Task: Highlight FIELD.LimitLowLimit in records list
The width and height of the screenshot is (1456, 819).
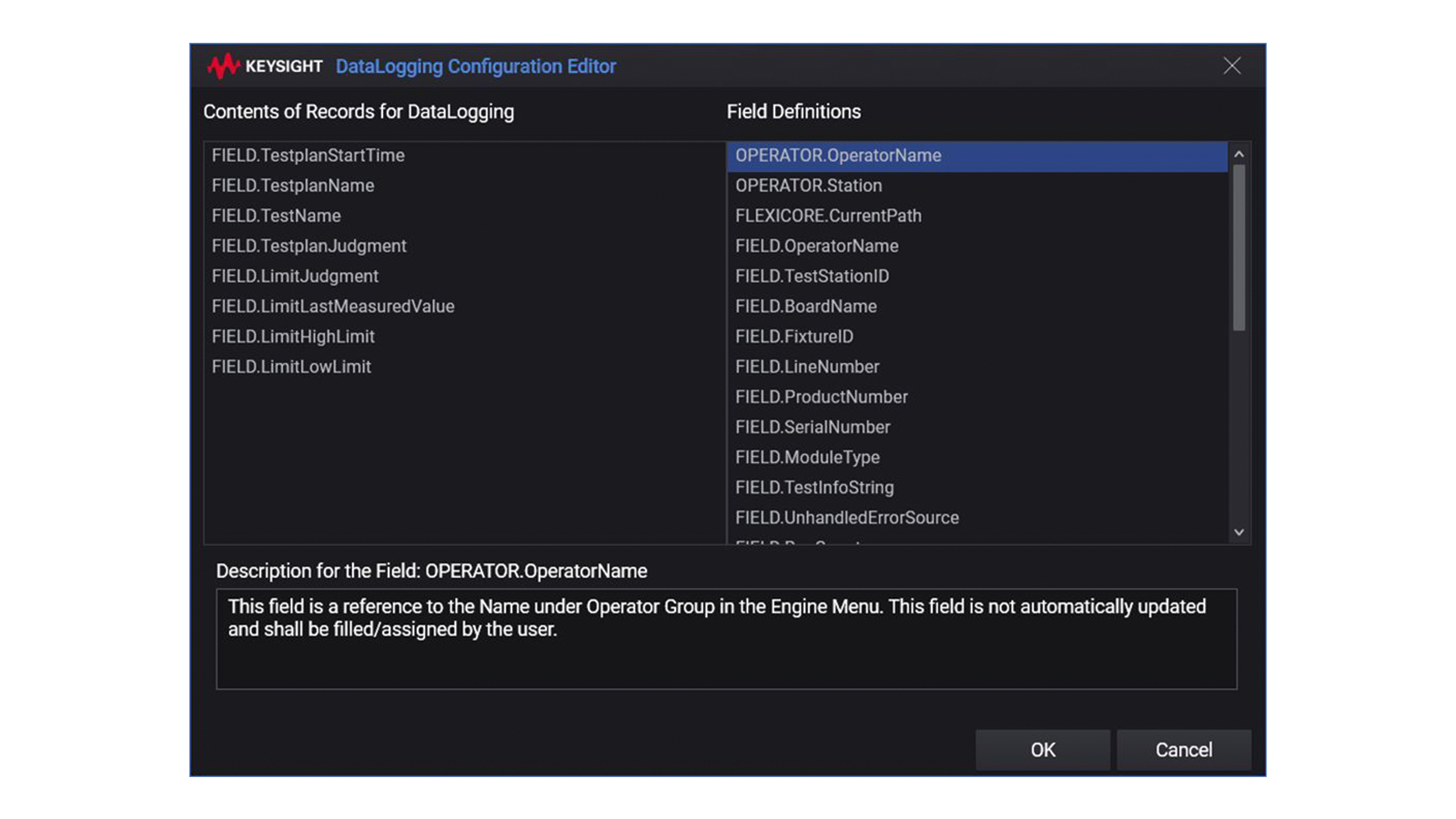Action: point(291,367)
